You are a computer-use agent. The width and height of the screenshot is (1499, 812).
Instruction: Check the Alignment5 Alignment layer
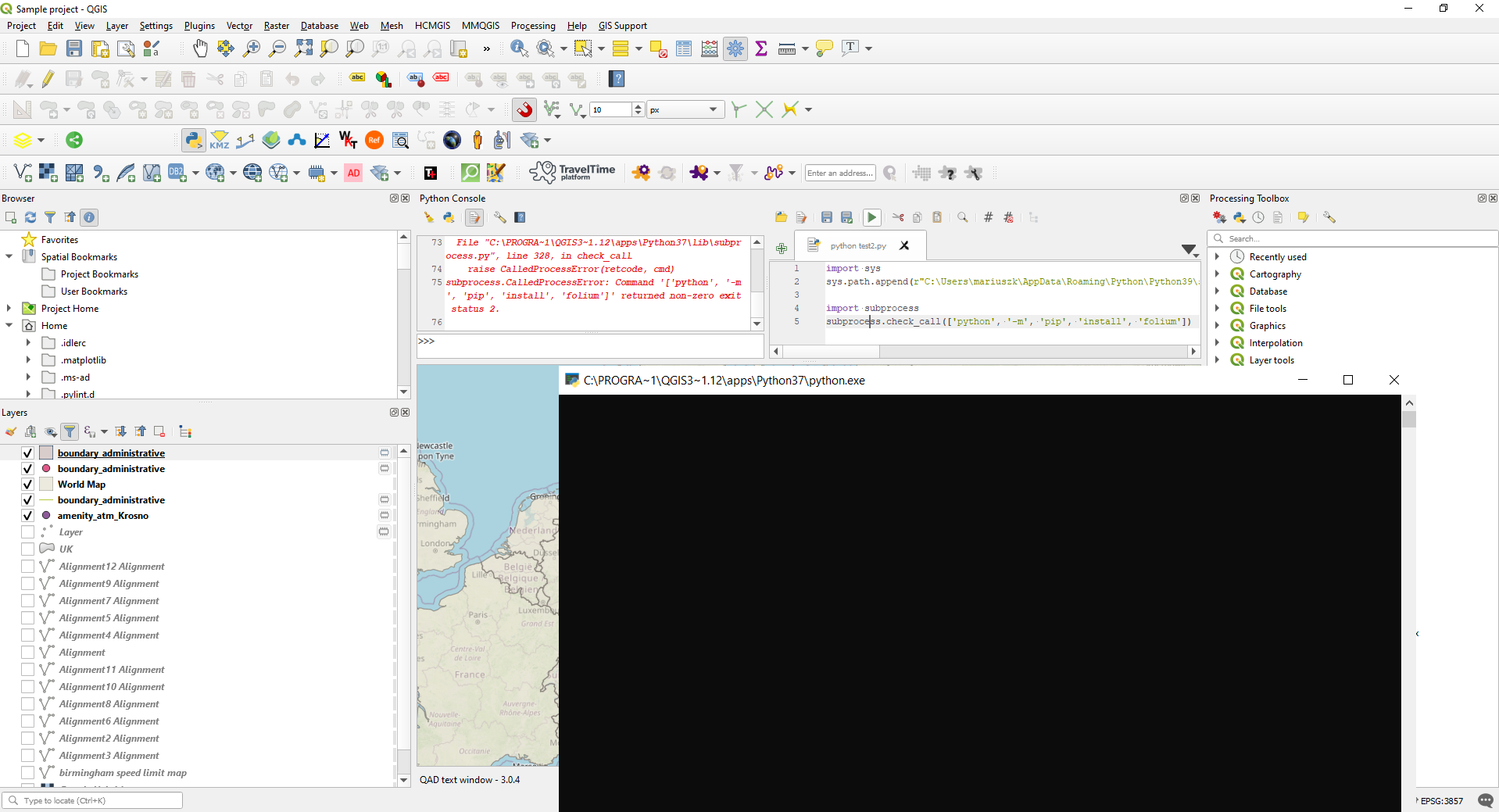[27, 618]
